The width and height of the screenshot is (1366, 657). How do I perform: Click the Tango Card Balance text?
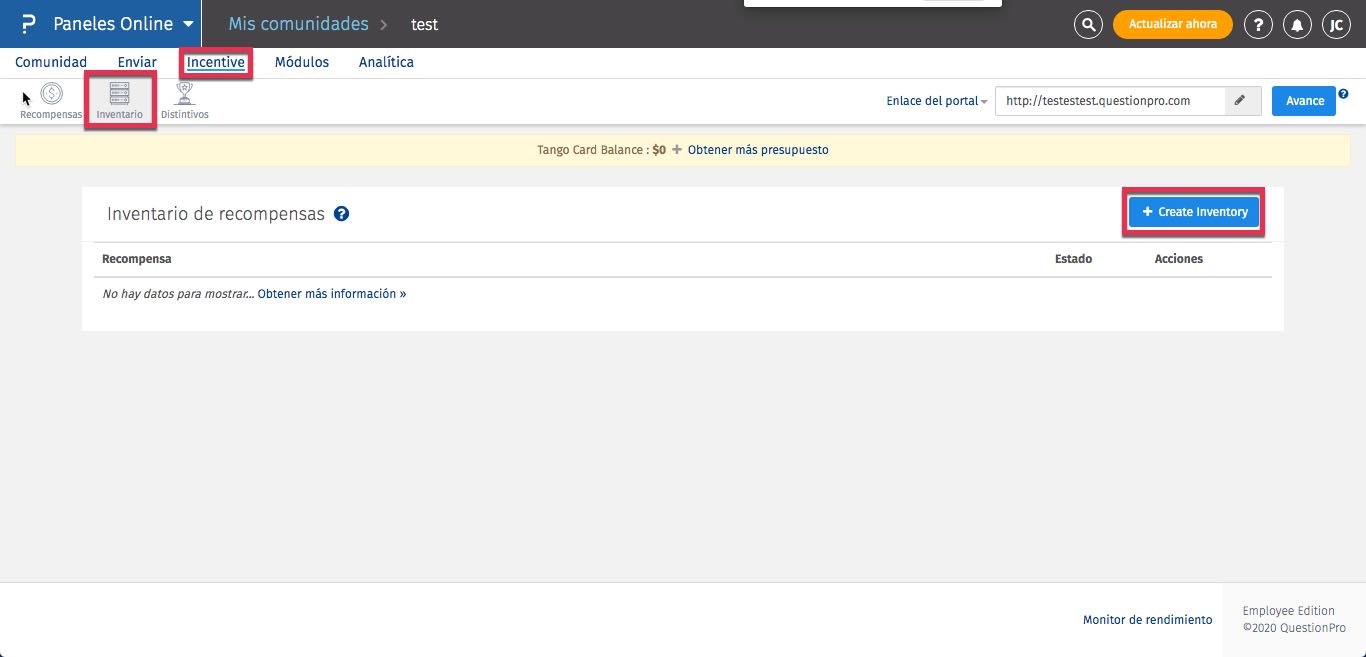coord(601,150)
